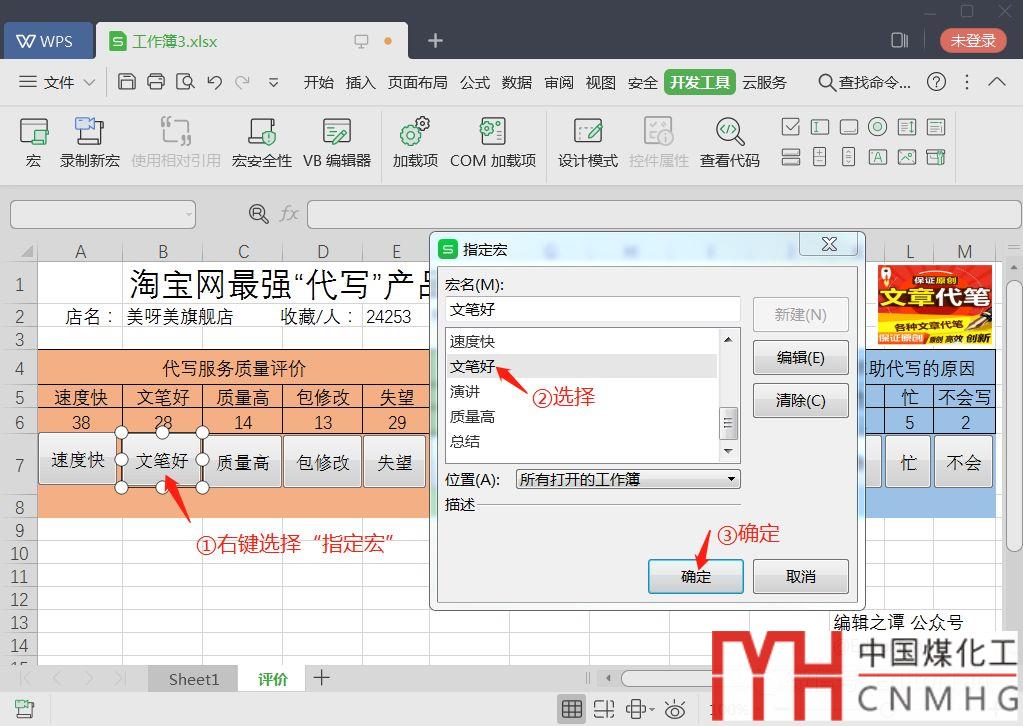Select 演讲 in the macro list
Viewport: 1023px width, 726px height.
coord(582,391)
